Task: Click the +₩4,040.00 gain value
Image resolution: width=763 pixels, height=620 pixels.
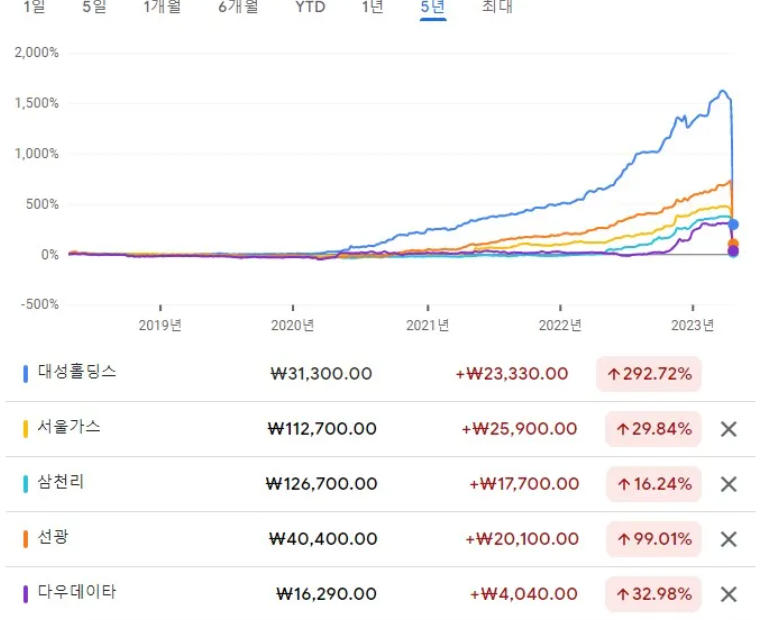Action: (524, 594)
